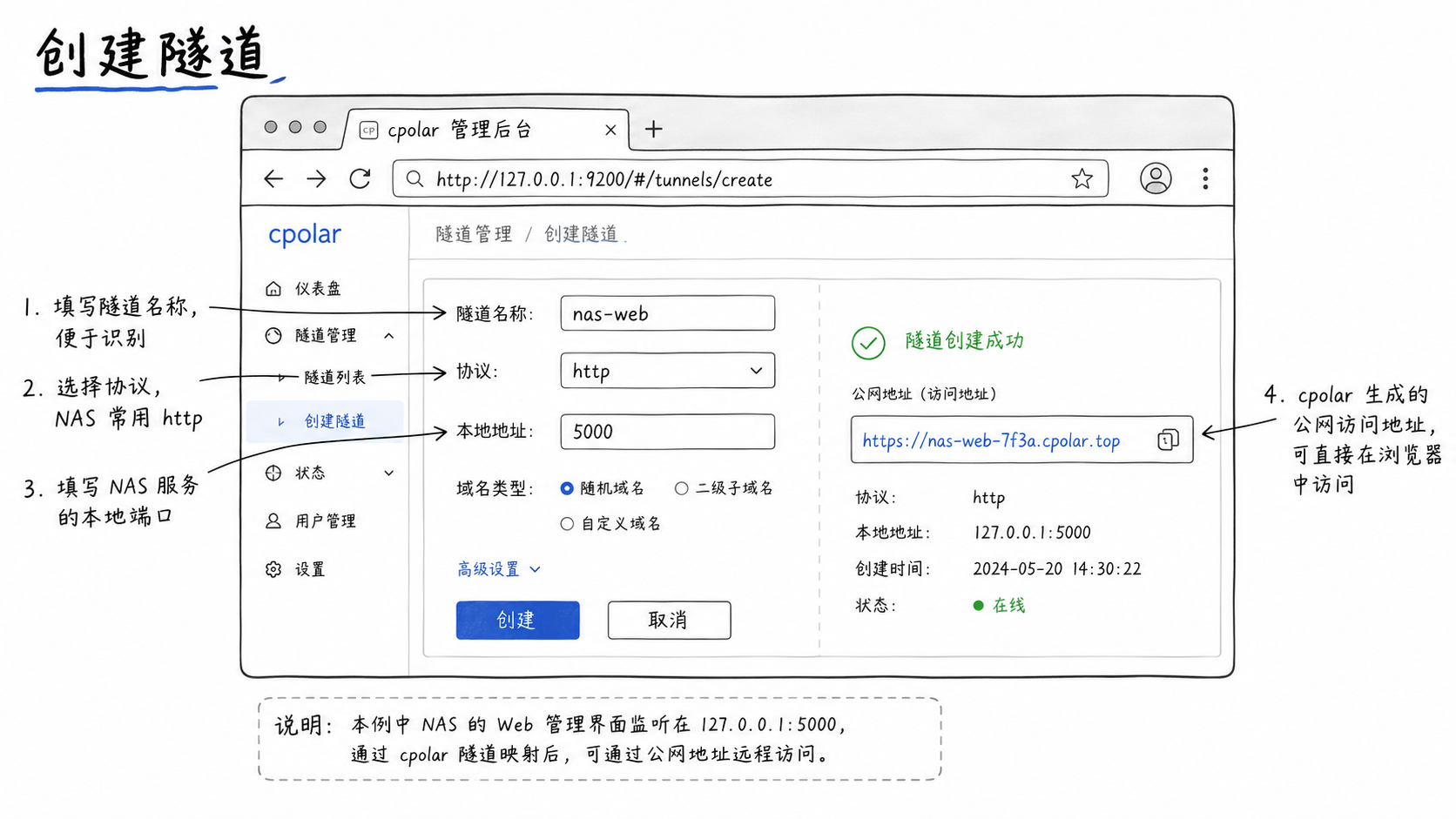Click the cpolar tab favicon

pos(368,131)
